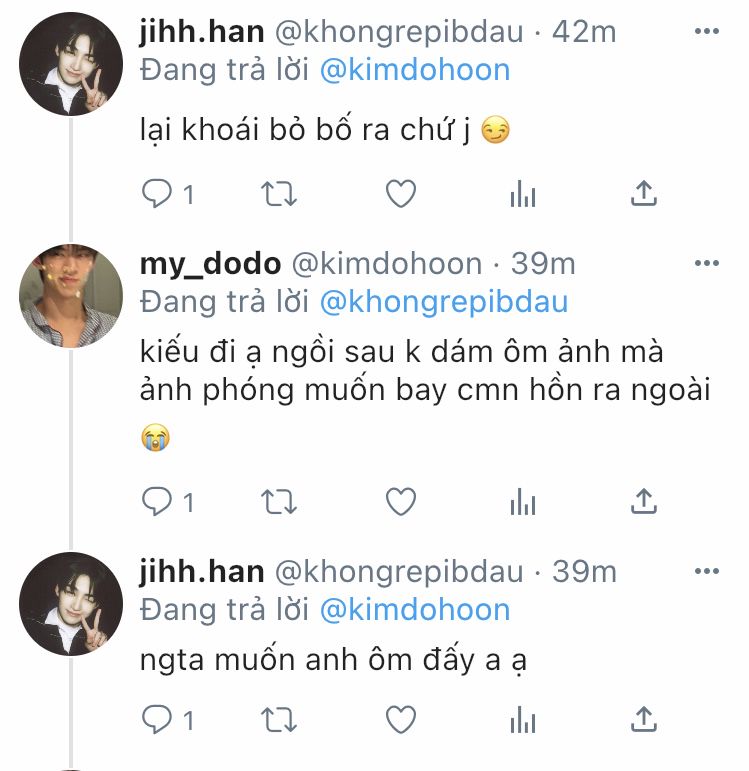Open @kimdohoon mention in first tweet

[415, 70]
